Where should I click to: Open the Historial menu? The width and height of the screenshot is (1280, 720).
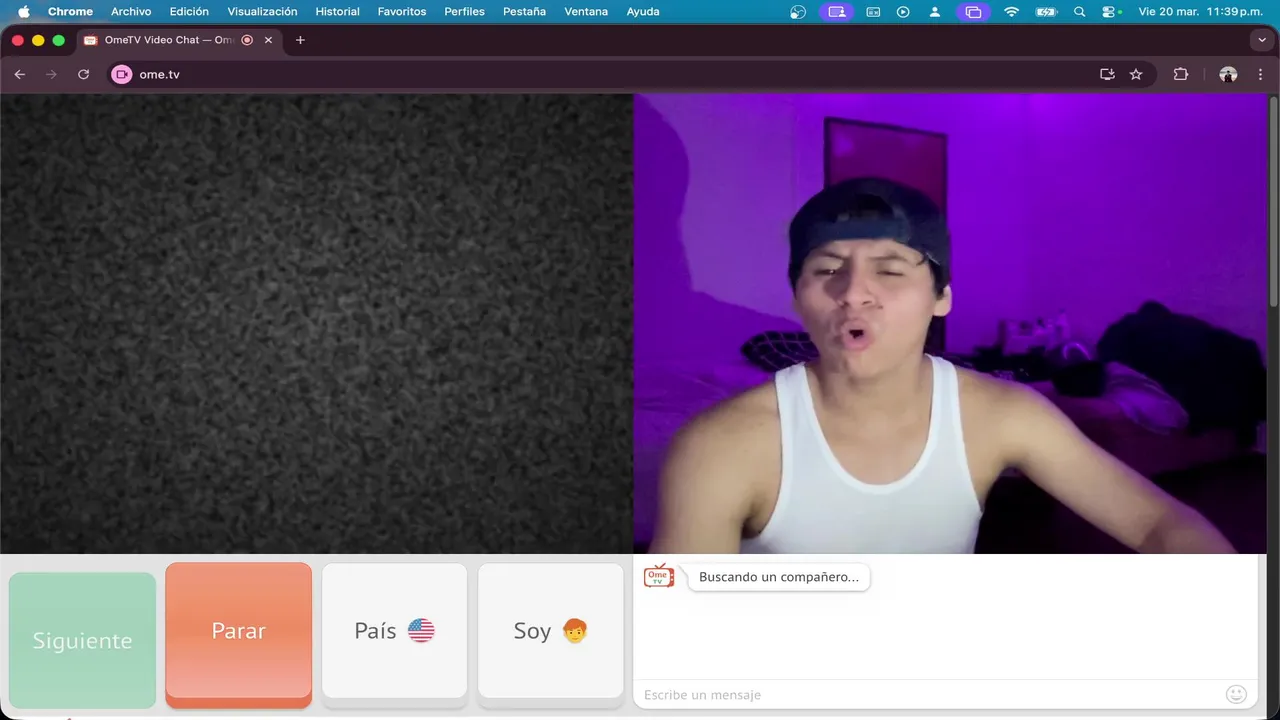click(337, 12)
